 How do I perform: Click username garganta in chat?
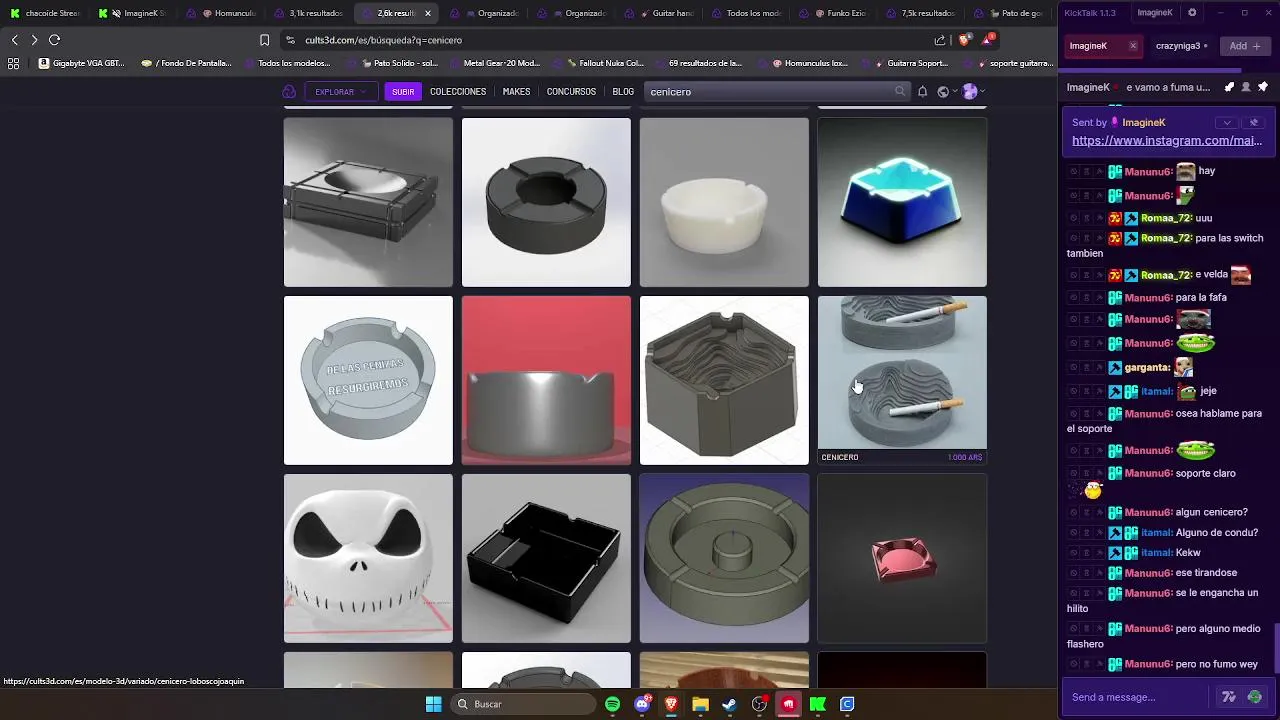click(x=1146, y=367)
